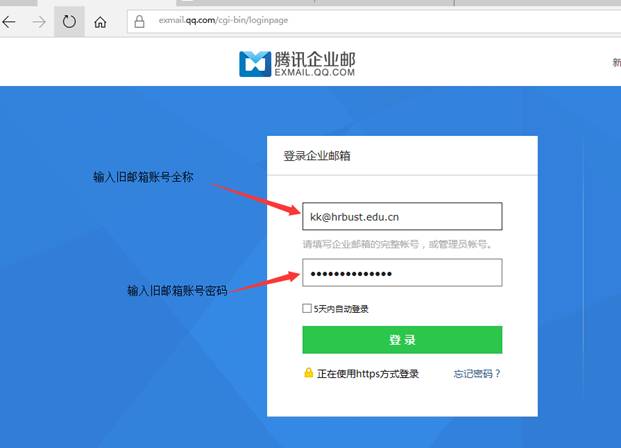Open the browser home page icon

(100, 22)
